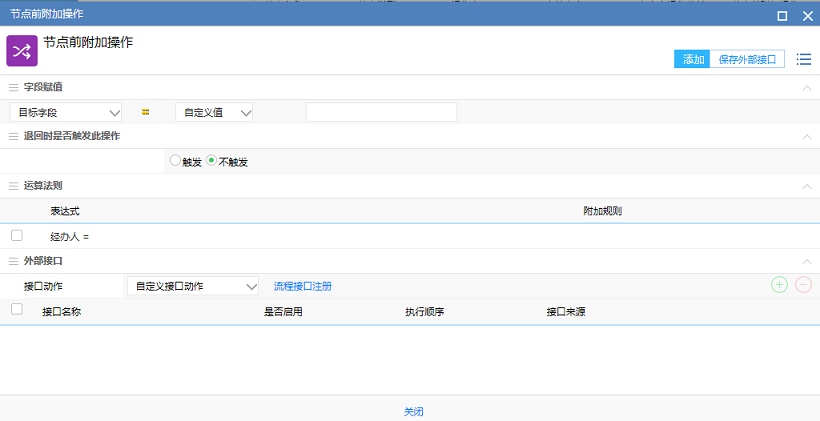Click the 保存外部接口 button
This screenshot has height=421, width=820.
[x=747, y=59]
